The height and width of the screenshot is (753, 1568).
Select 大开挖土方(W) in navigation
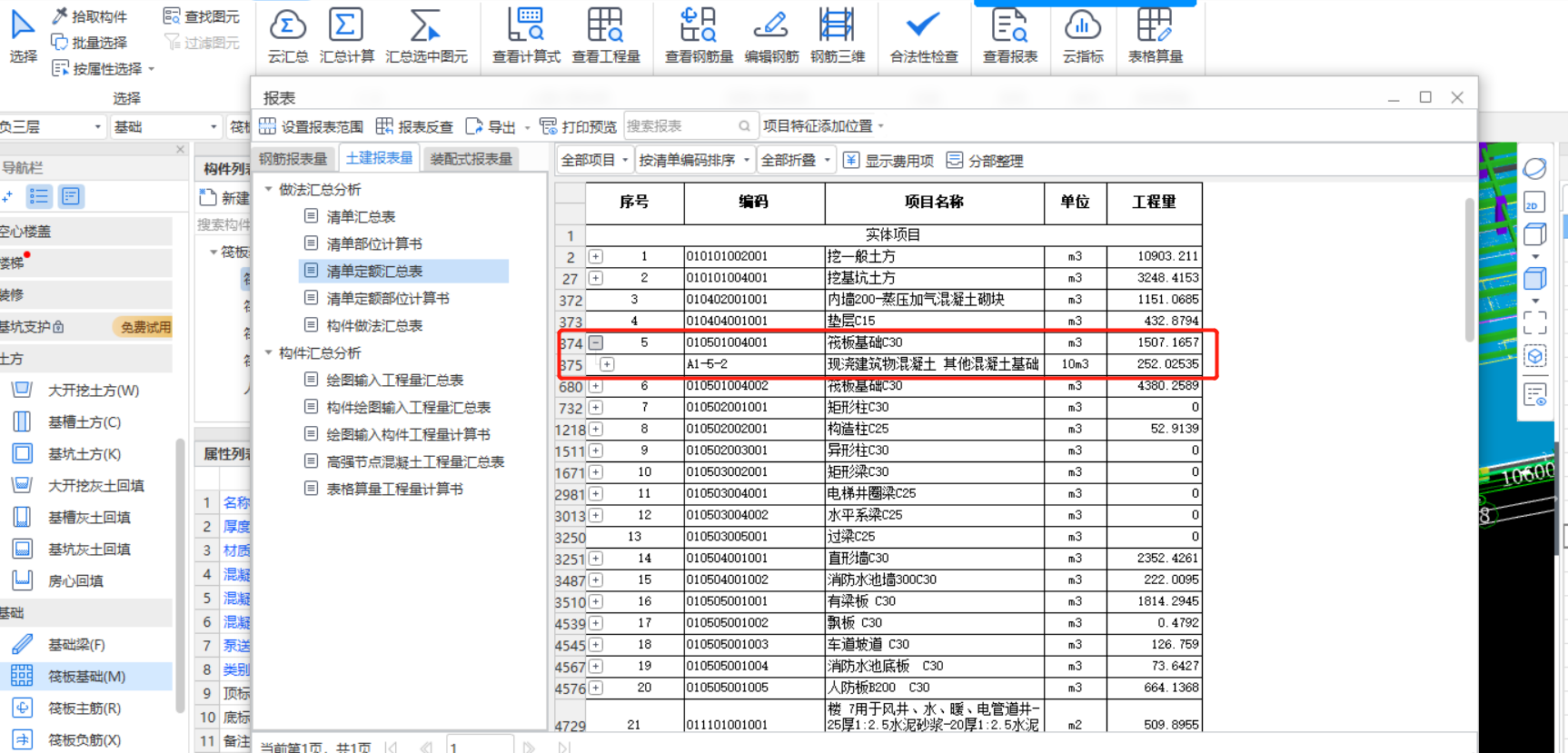94,391
